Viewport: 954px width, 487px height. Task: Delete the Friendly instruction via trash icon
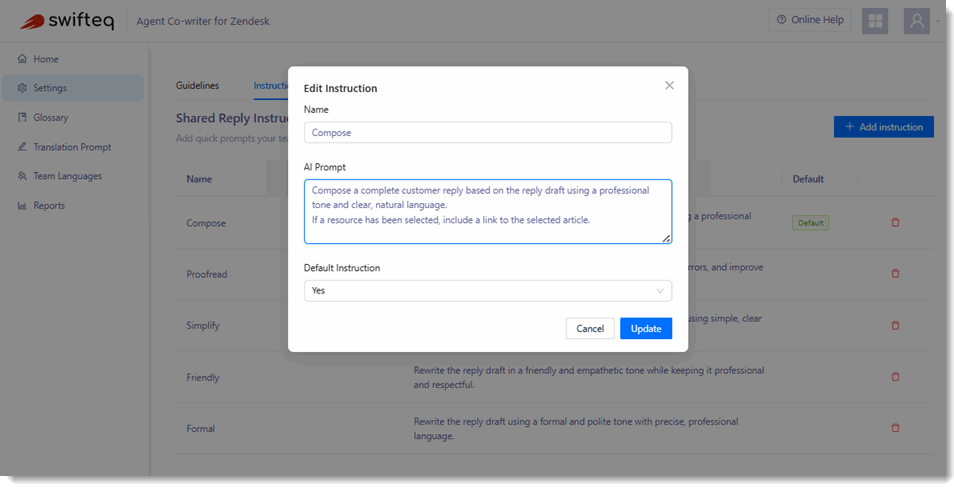[895, 377]
